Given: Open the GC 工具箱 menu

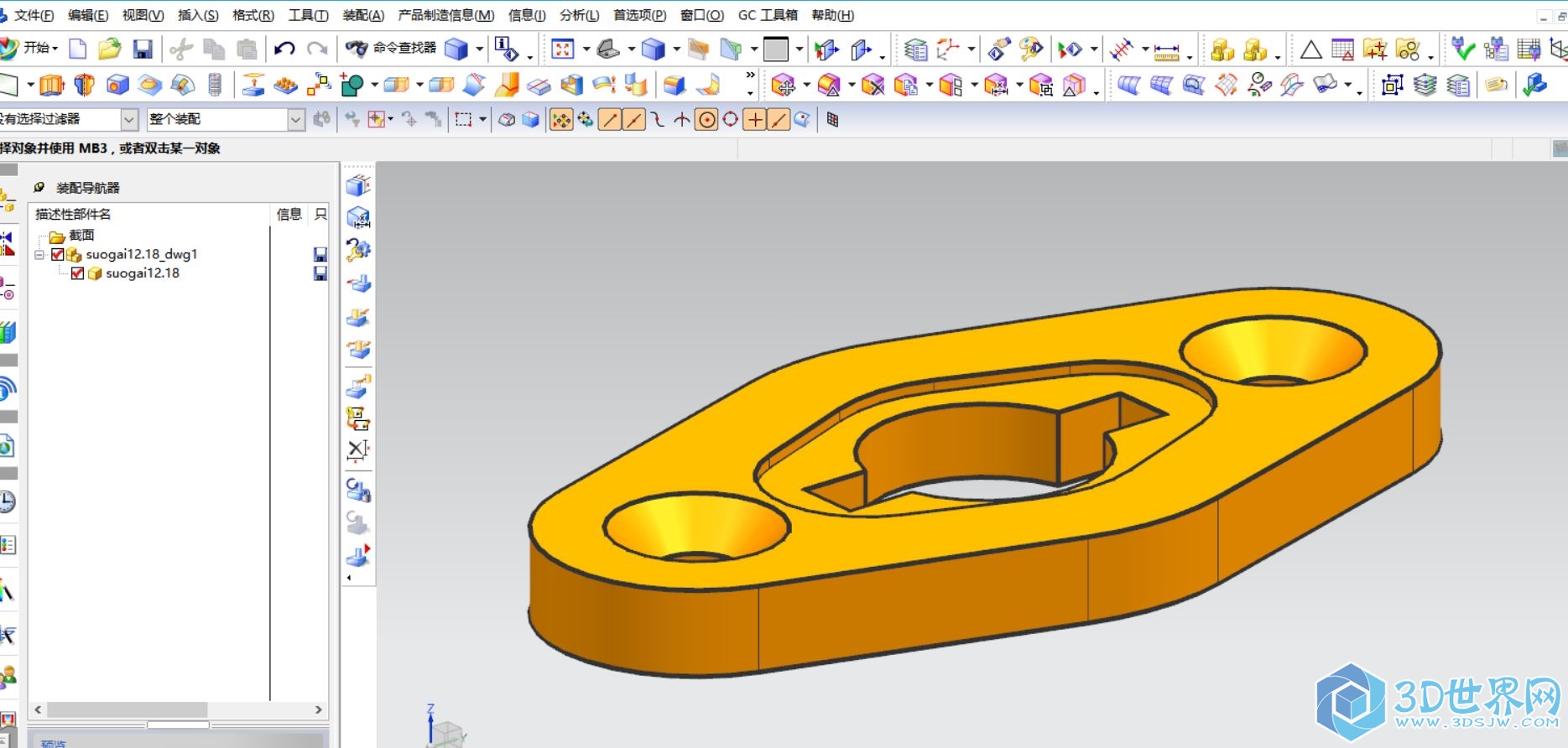Looking at the screenshot, I should tap(768, 15).
